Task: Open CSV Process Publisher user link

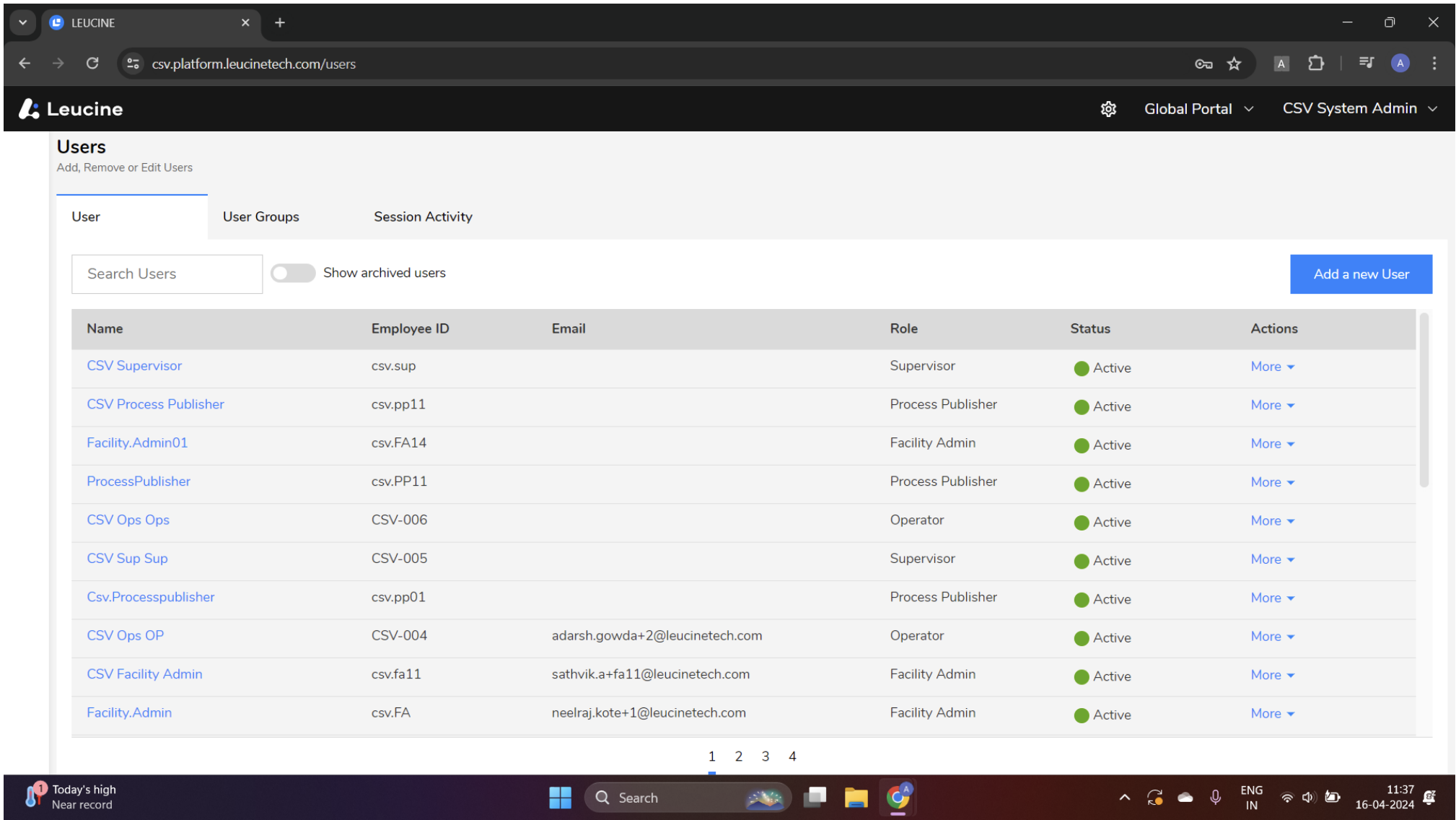Action: click(x=155, y=404)
